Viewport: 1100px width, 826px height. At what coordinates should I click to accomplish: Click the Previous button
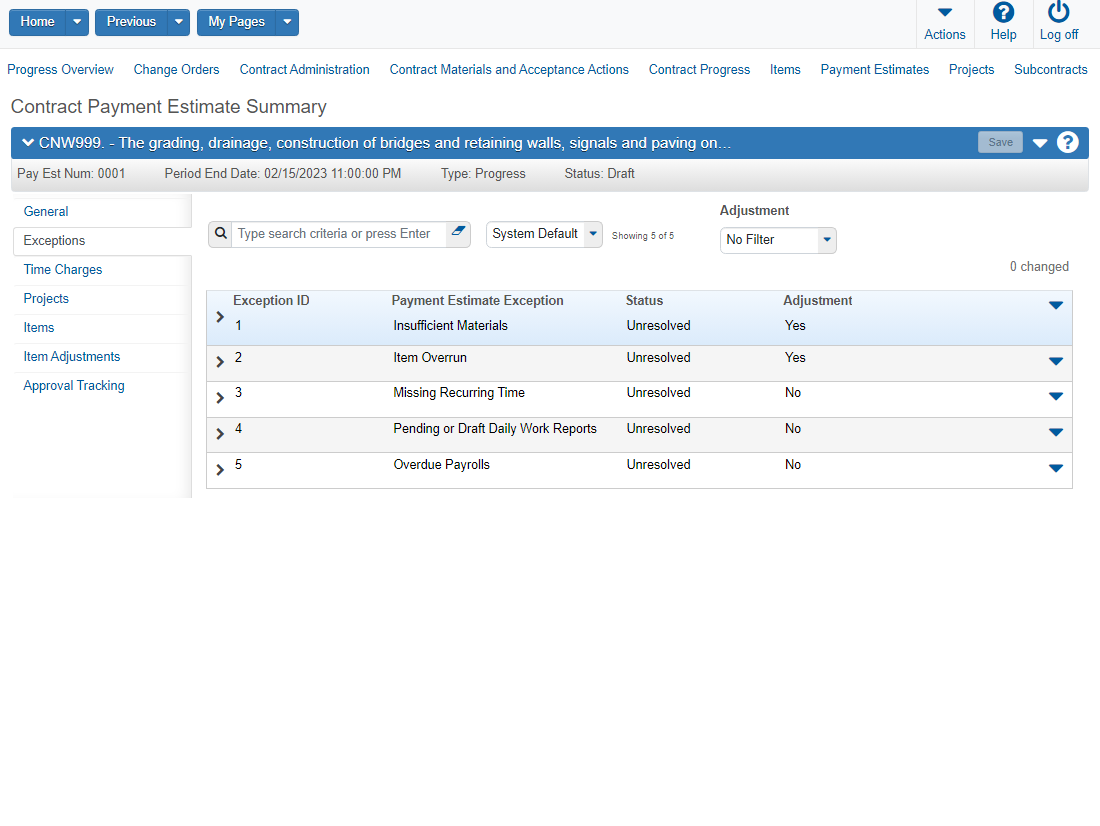pos(131,22)
